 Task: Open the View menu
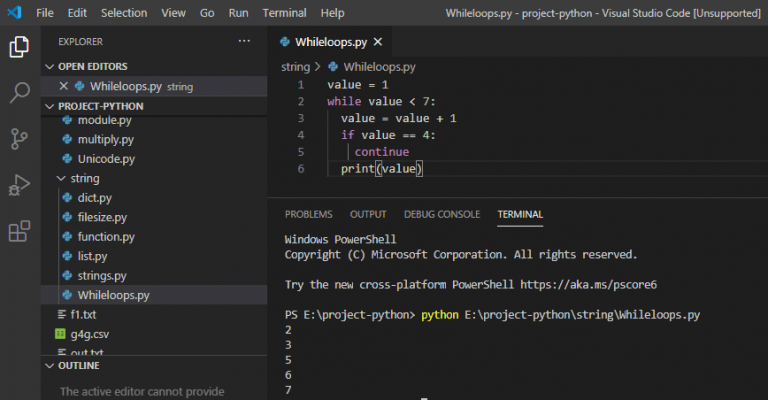[173, 13]
